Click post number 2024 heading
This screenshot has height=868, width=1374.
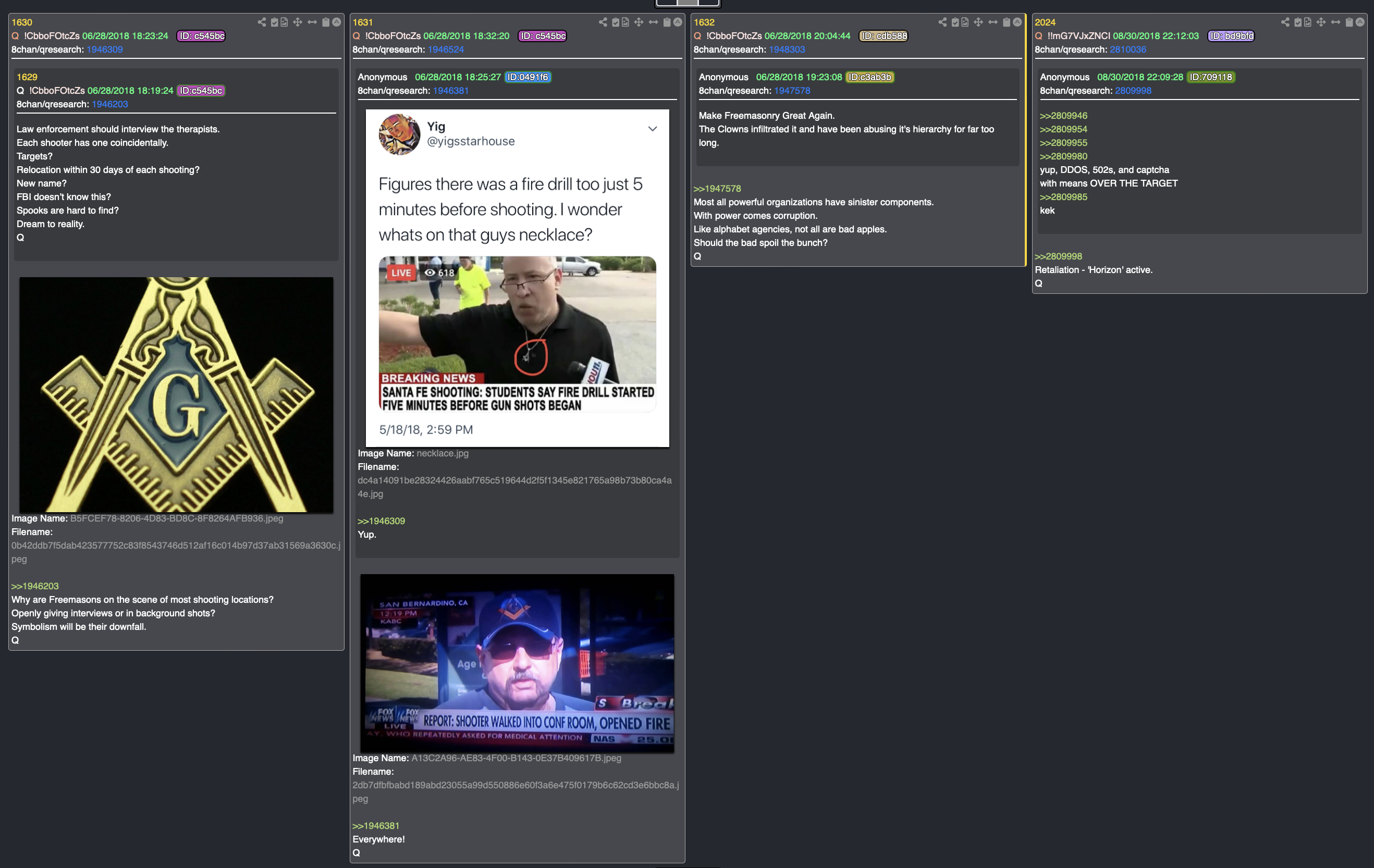[x=1045, y=22]
